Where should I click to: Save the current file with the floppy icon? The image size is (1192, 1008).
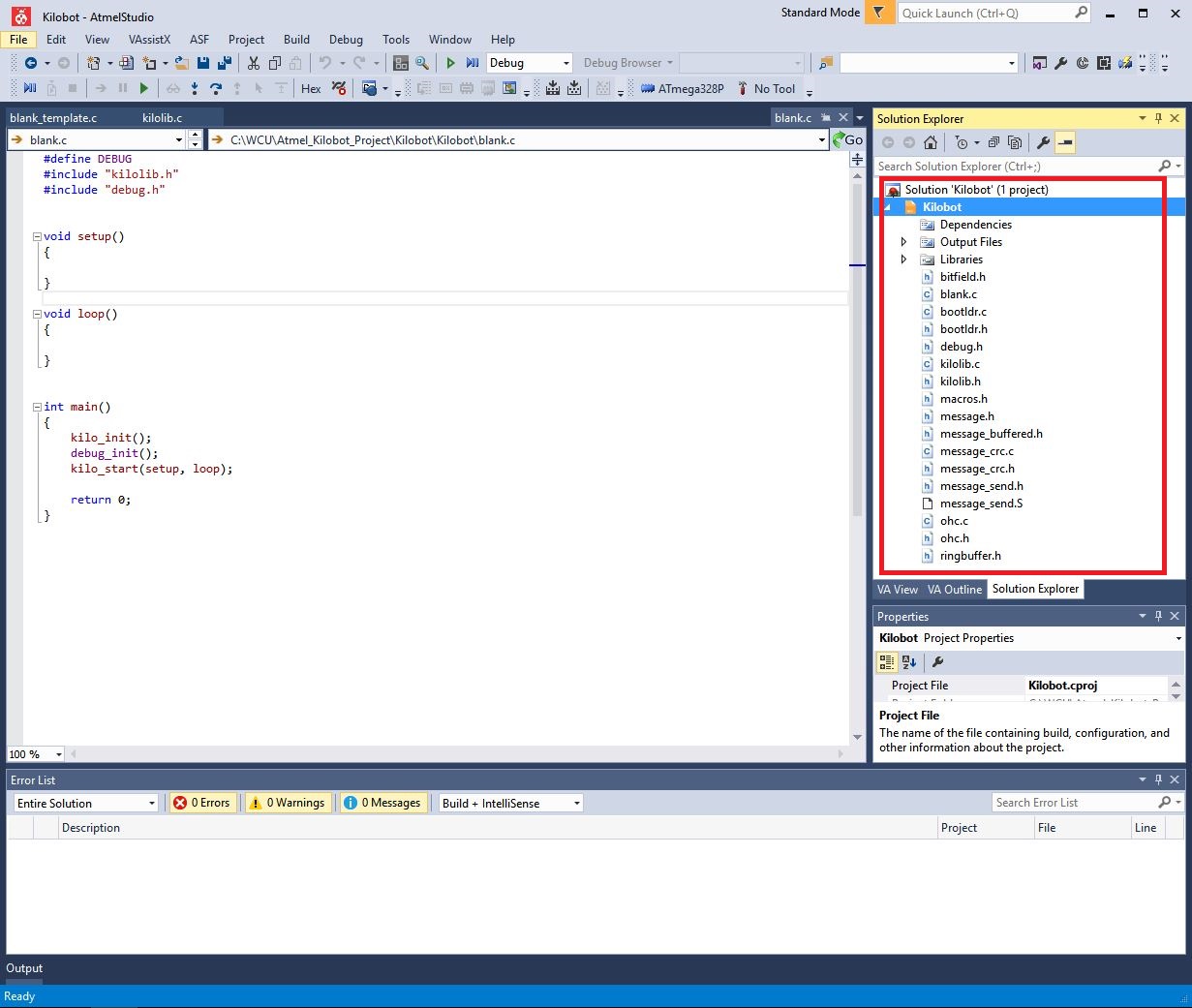click(203, 63)
